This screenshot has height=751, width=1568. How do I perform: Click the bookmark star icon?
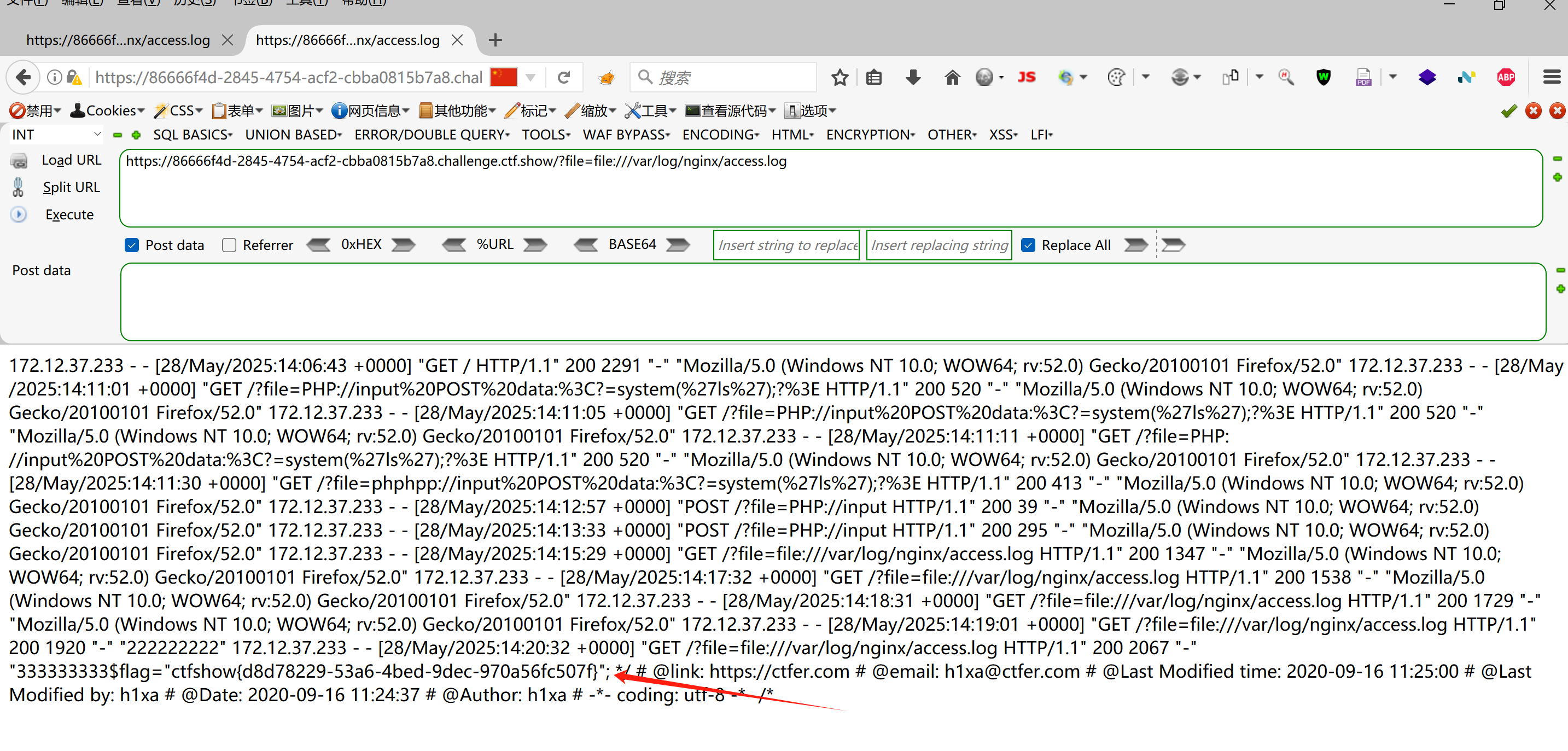840,77
